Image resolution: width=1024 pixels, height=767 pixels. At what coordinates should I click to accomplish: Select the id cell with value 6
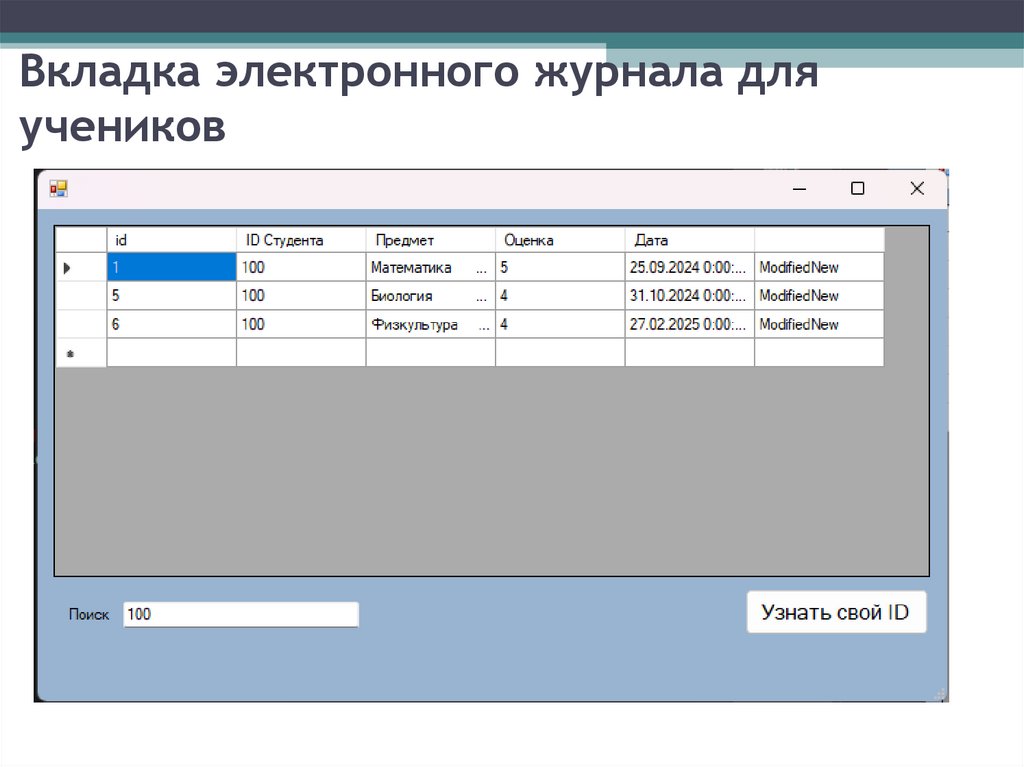(x=171, y=324)
